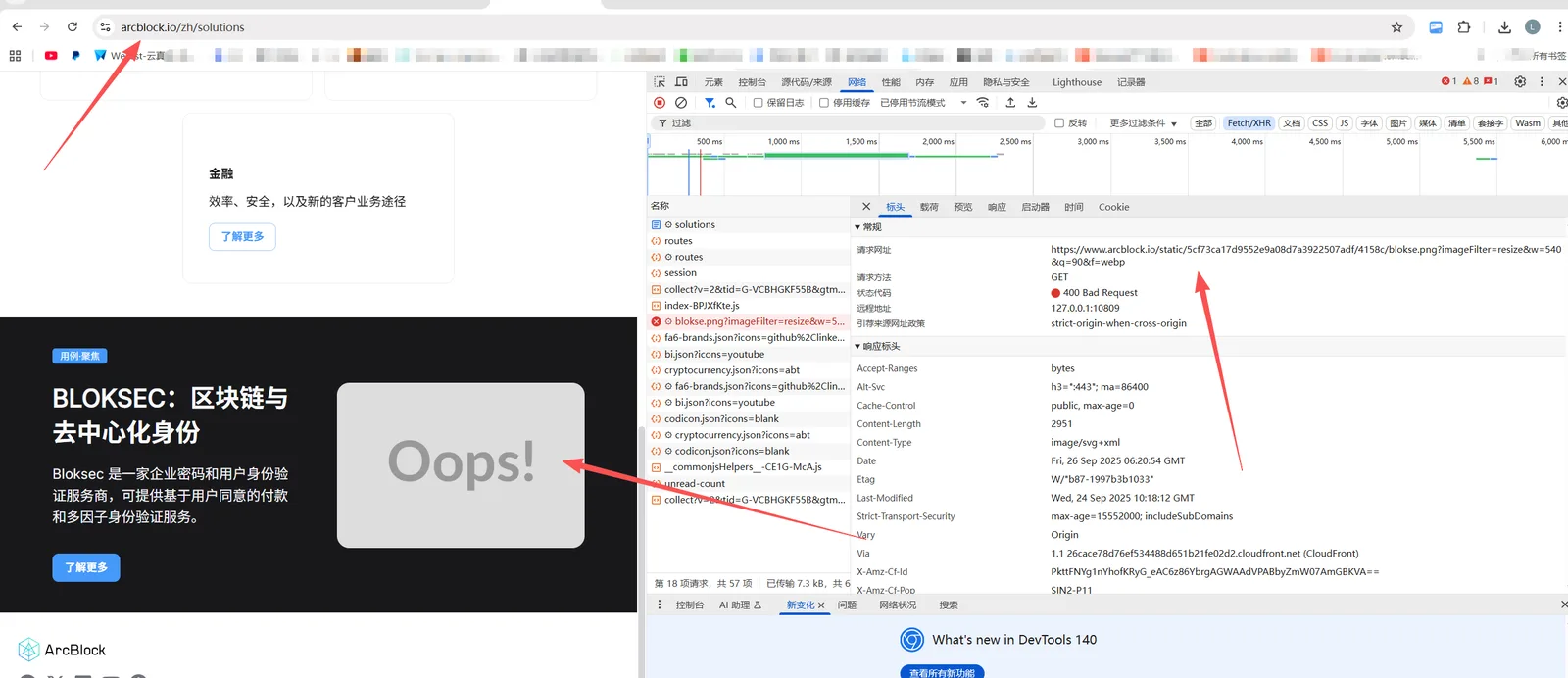
Task: Bookmark this page with the star icon
Action: tap(1396, 27)
